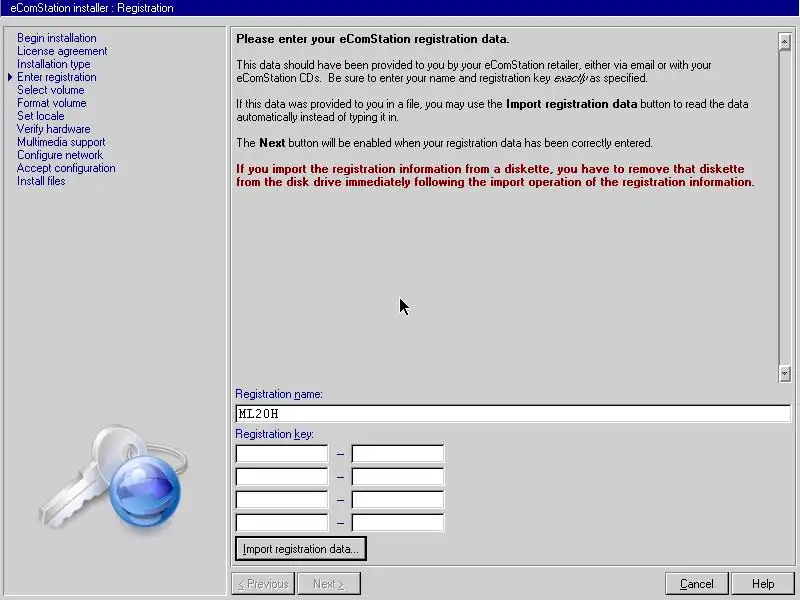Select first row right registration key field
Screen dimensions: 800x600
398,454
